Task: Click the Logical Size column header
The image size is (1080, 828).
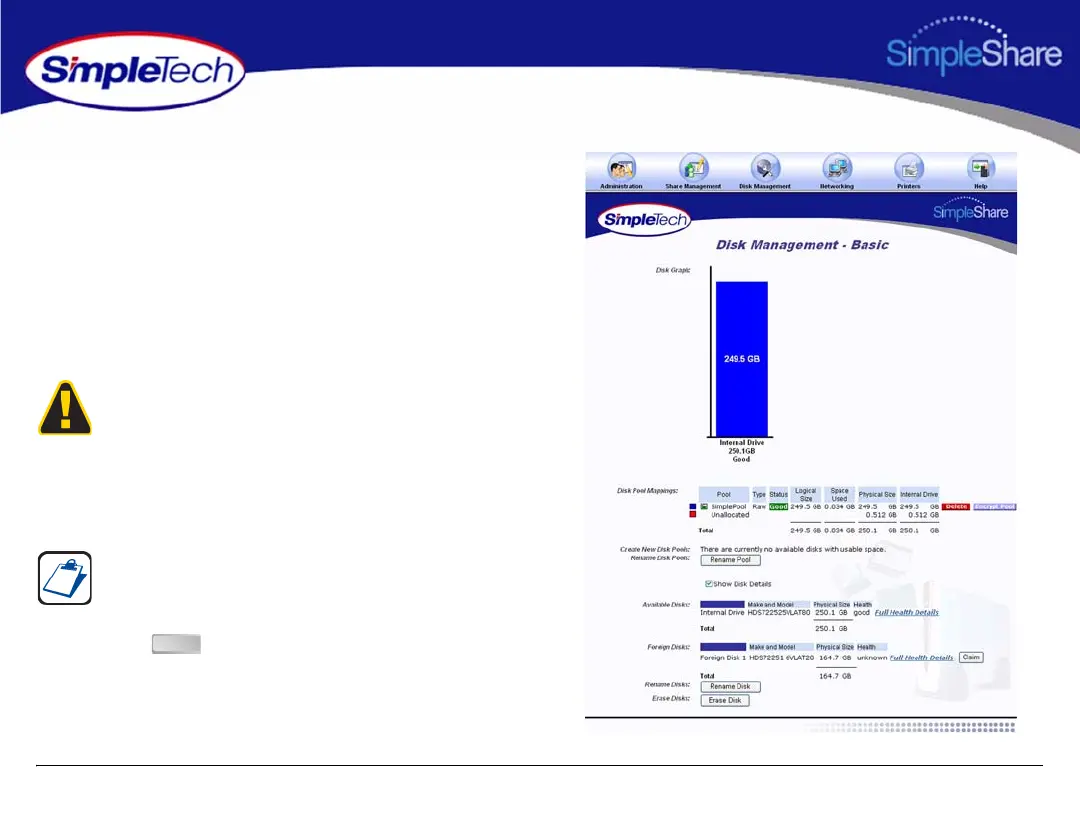Action: pyautogui.click(x=806, y=495)
